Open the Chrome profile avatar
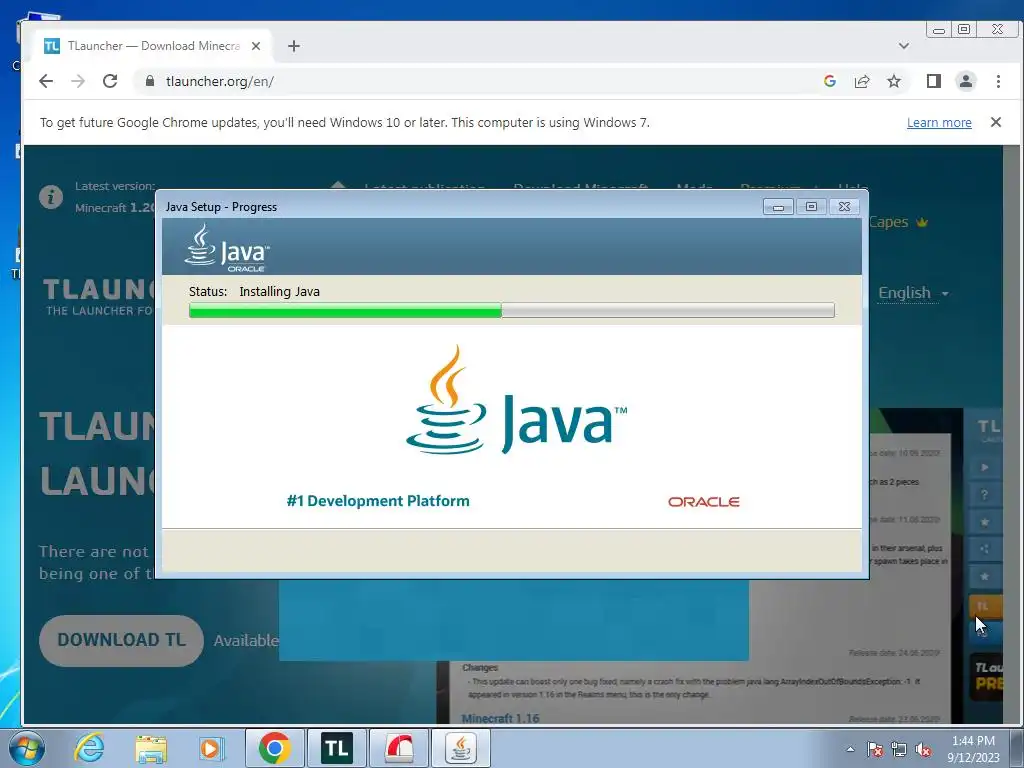 (x=965, y=81)
